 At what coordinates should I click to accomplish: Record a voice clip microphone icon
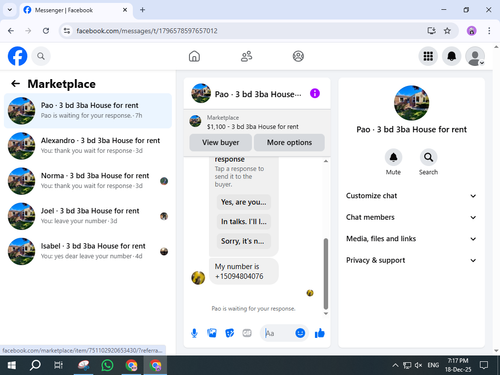[194, 333]
